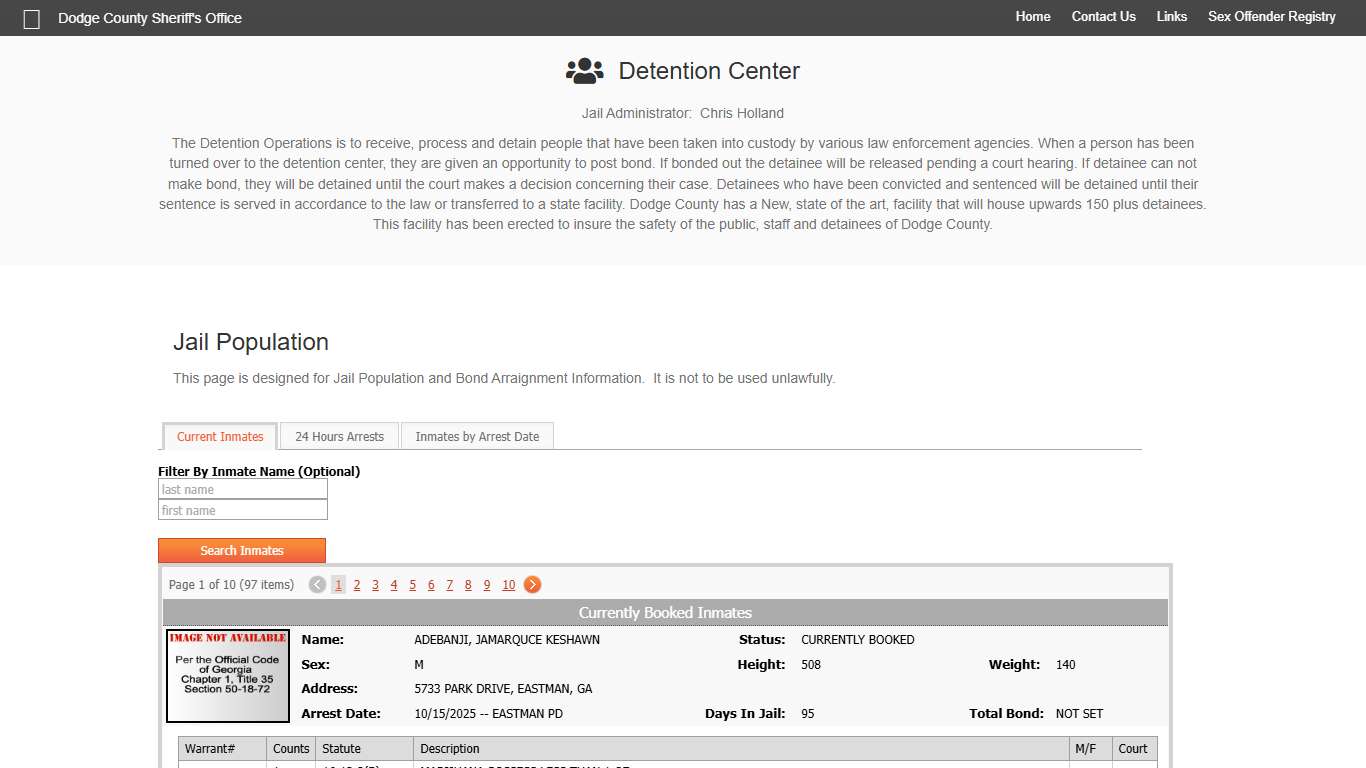
Task: Open the Links navigation item
Action: pyautogui.click(x=1171, y=17)
